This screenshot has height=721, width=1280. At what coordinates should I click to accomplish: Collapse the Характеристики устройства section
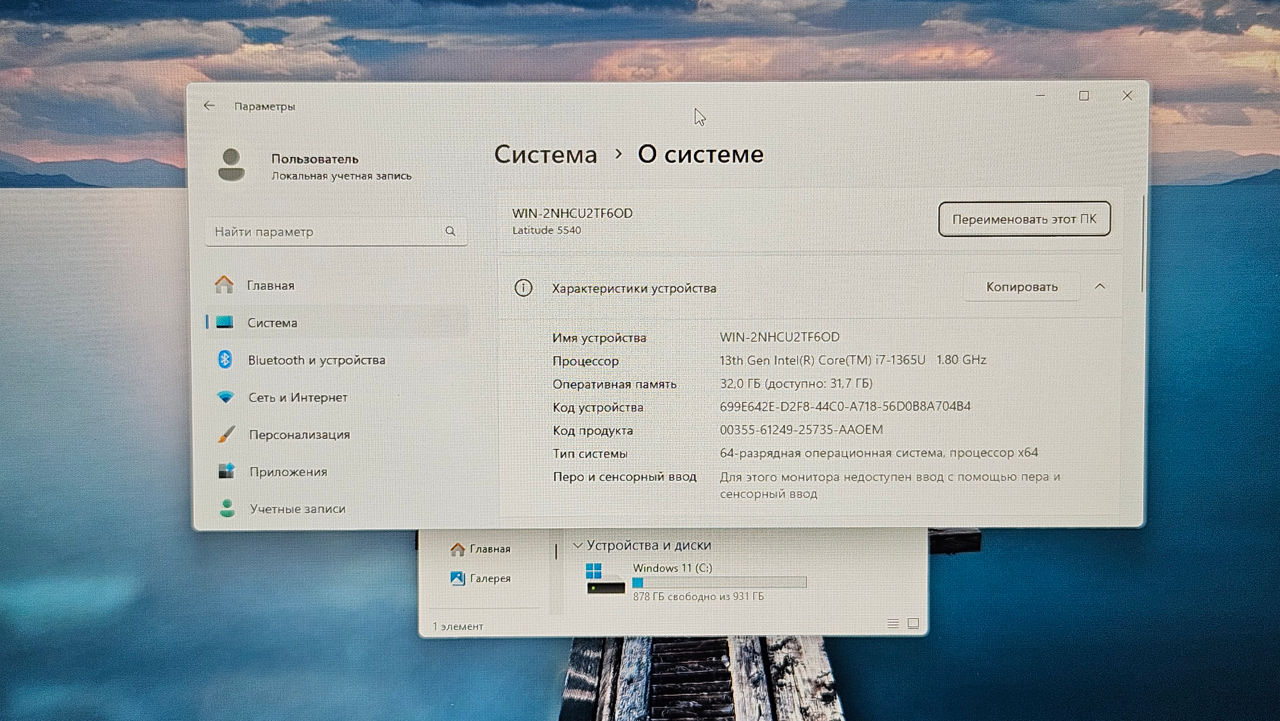(1100, 286)
